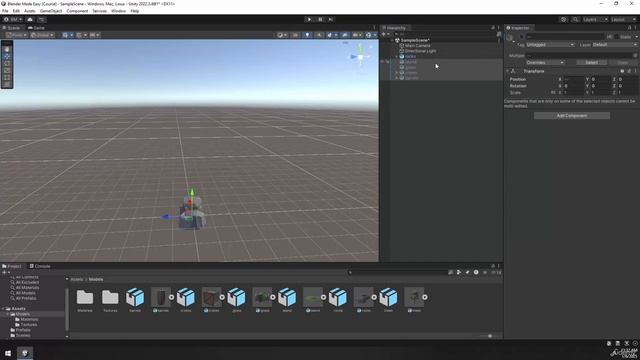Image resolution: width=640 pixels, height=360 pixels.
Task: Click the Position Y field
Action: pyautogui.click(x=599, y=79)
